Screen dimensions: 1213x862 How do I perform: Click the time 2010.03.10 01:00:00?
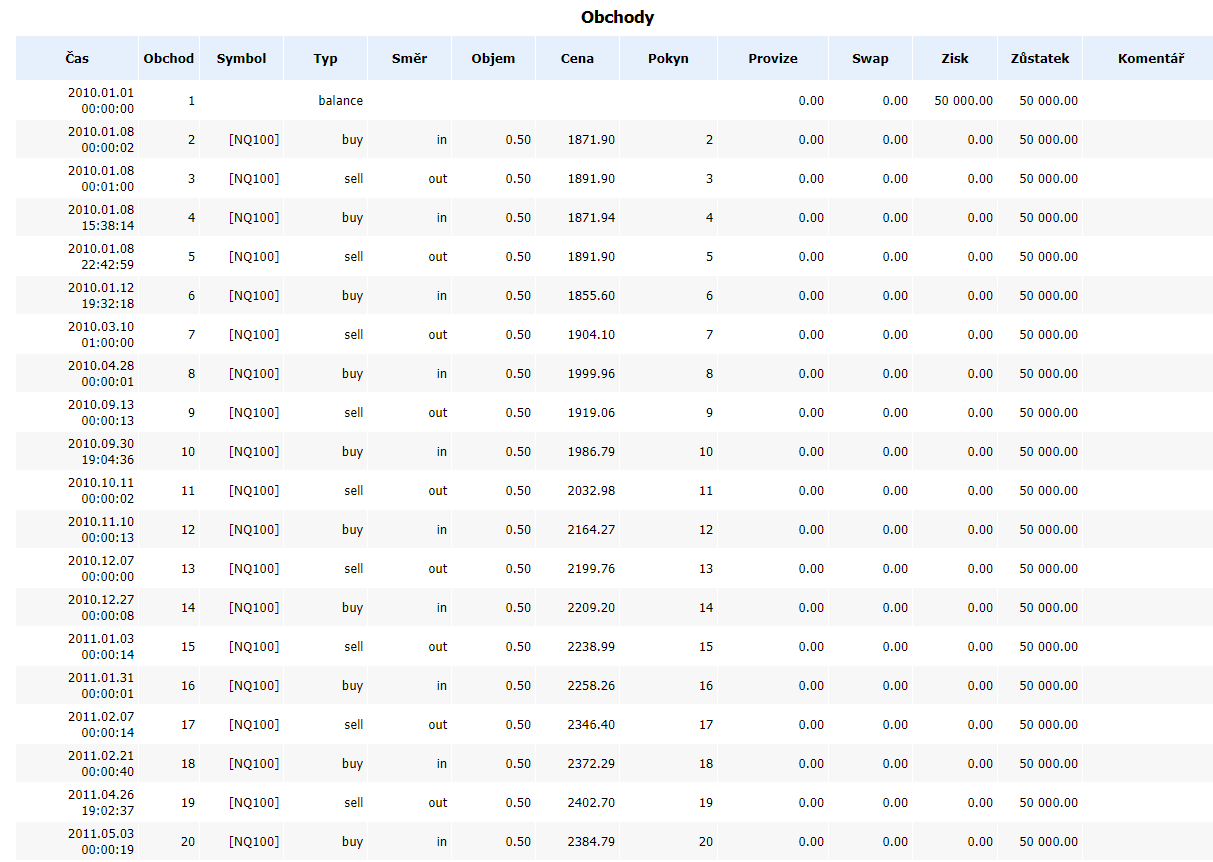click(x=100, y=335)
